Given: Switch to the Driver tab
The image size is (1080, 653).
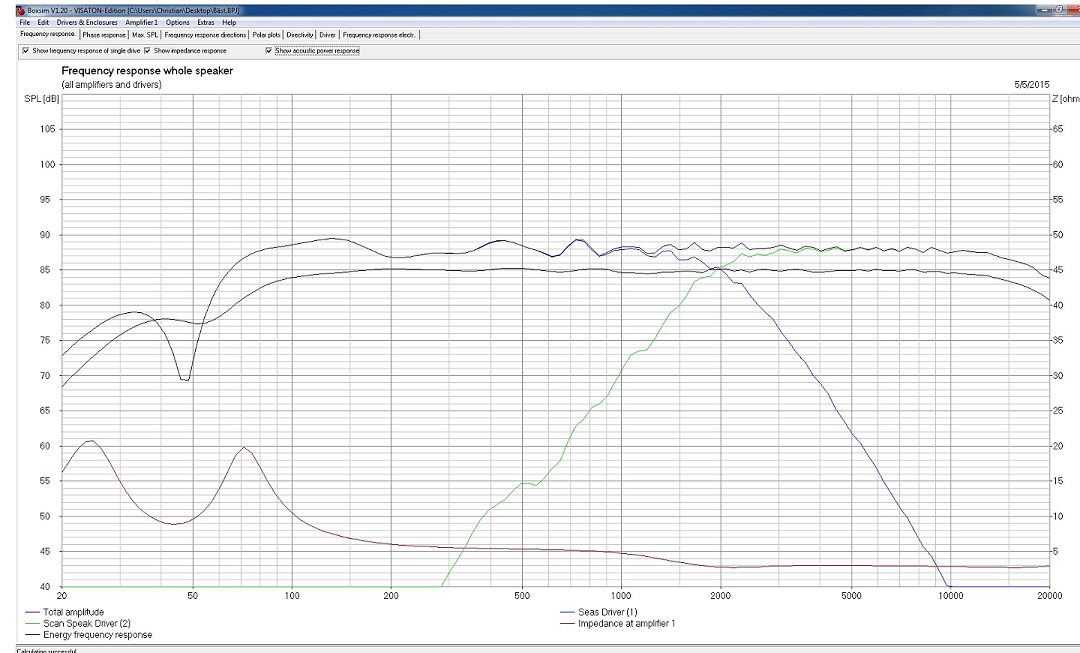Looking at the screenshot, I should tap(327, 35).
